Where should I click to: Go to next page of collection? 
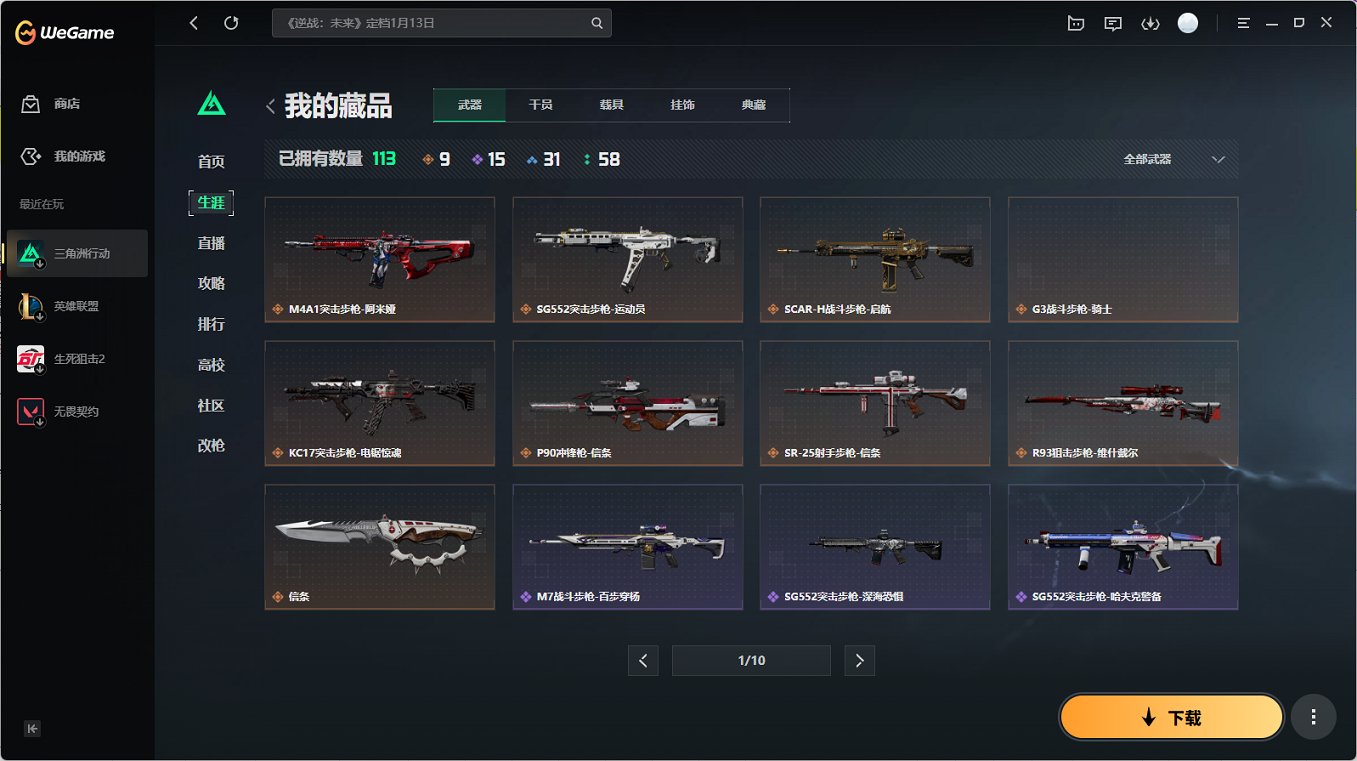(860, 660)
